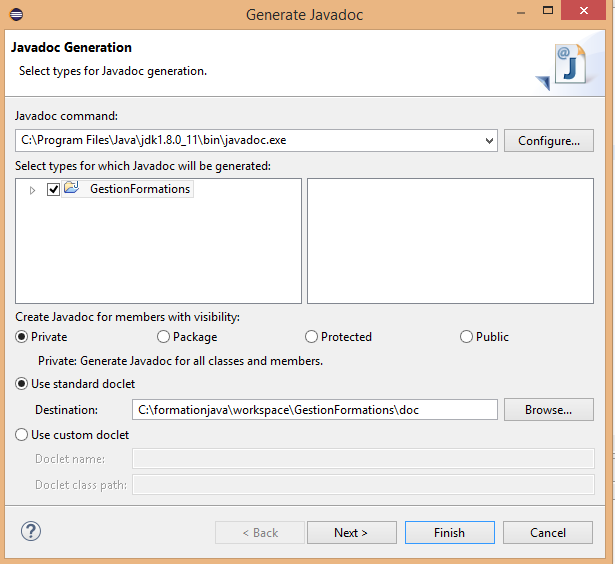This screenshot has height=564, width=616.
Task: Open the Javadoc command dropdown
Action: 488,141
